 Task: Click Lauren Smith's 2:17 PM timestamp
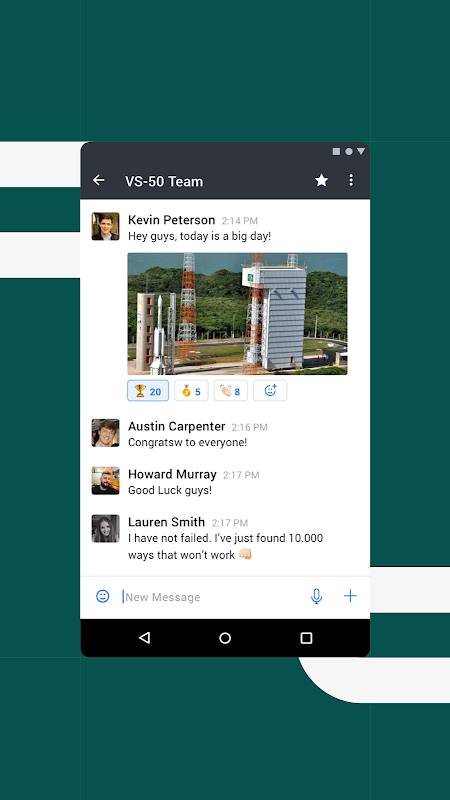tap(230, 523)
